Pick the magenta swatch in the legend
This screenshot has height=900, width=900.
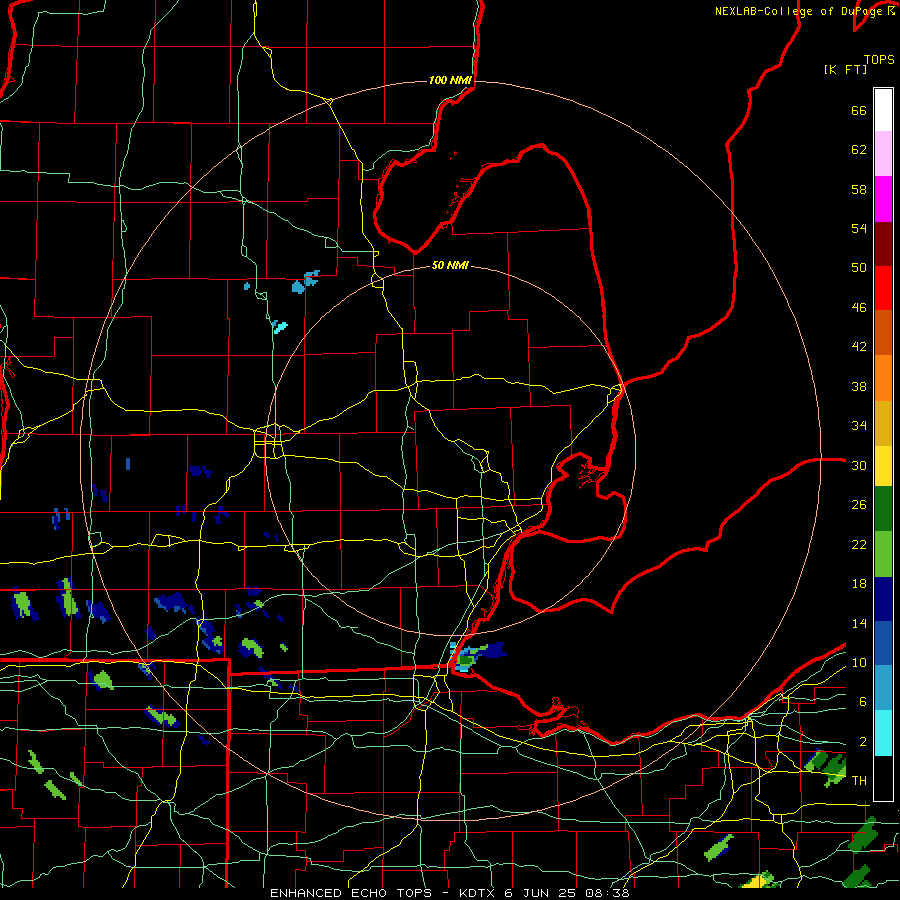coord(883,199)
